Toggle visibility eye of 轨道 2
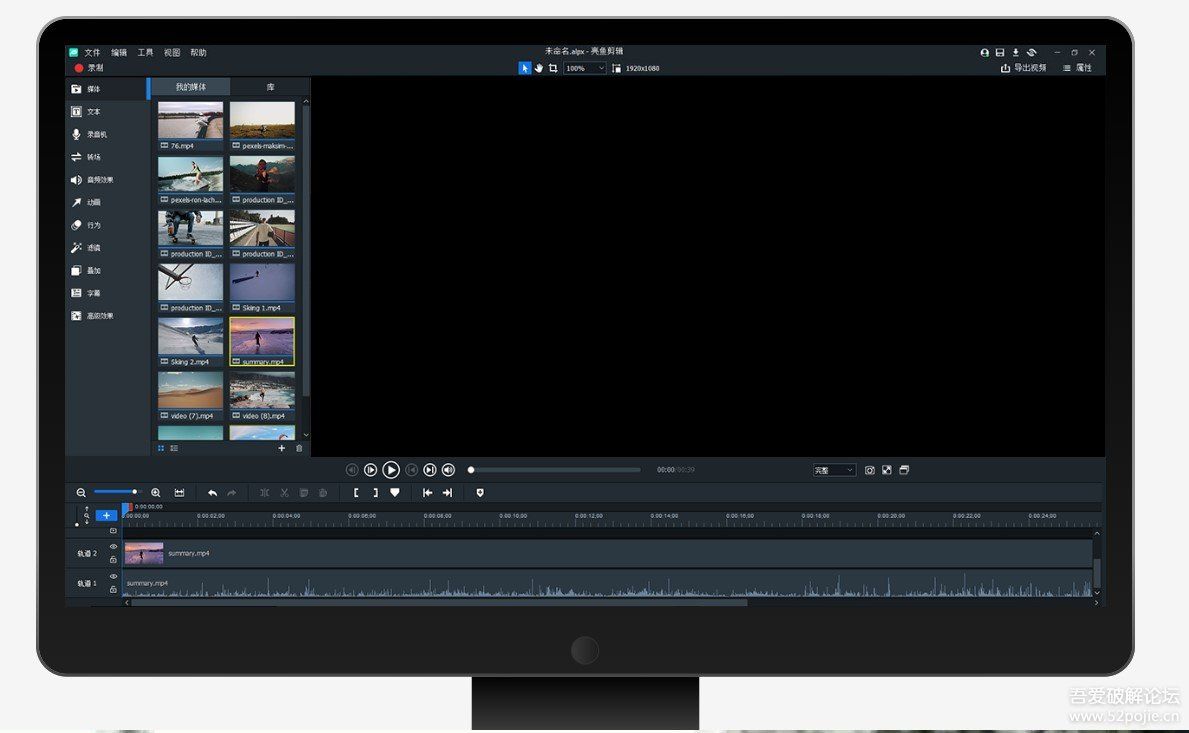 (113, 547)
